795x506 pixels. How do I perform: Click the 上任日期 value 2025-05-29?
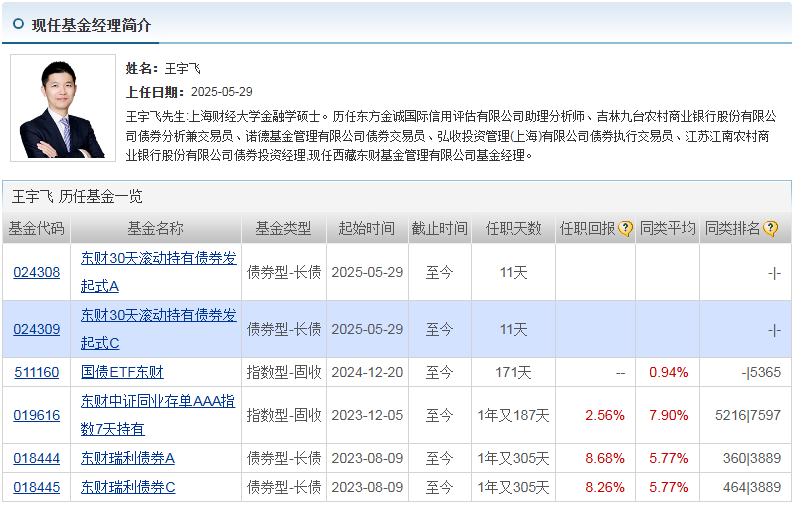pyautogui.click(x=222, y=92)
